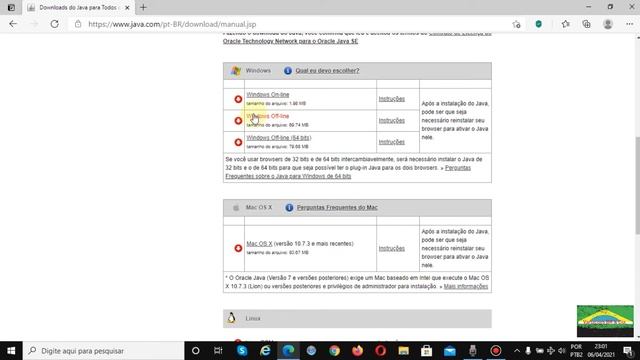Open Opera from the taskbar

pos(380,351)
